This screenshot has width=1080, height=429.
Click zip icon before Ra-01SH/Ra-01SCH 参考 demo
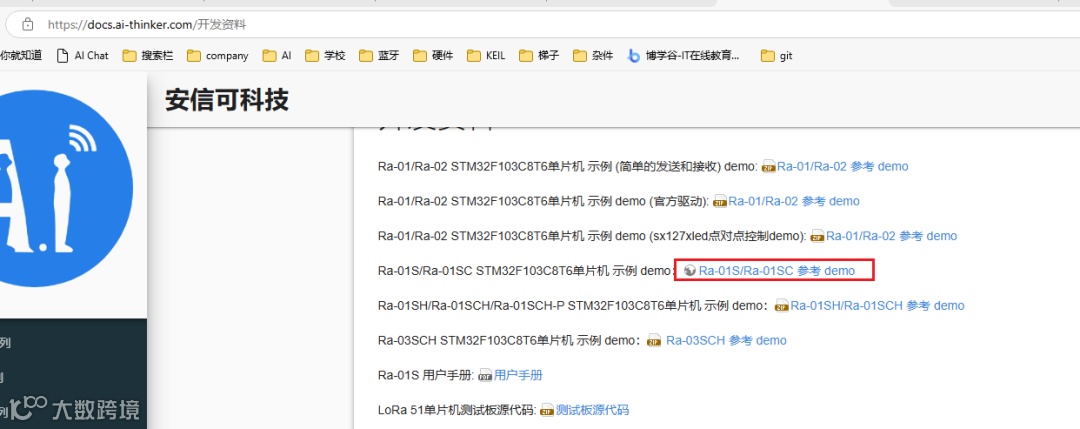pyautogui.click(x=782, y=306)
